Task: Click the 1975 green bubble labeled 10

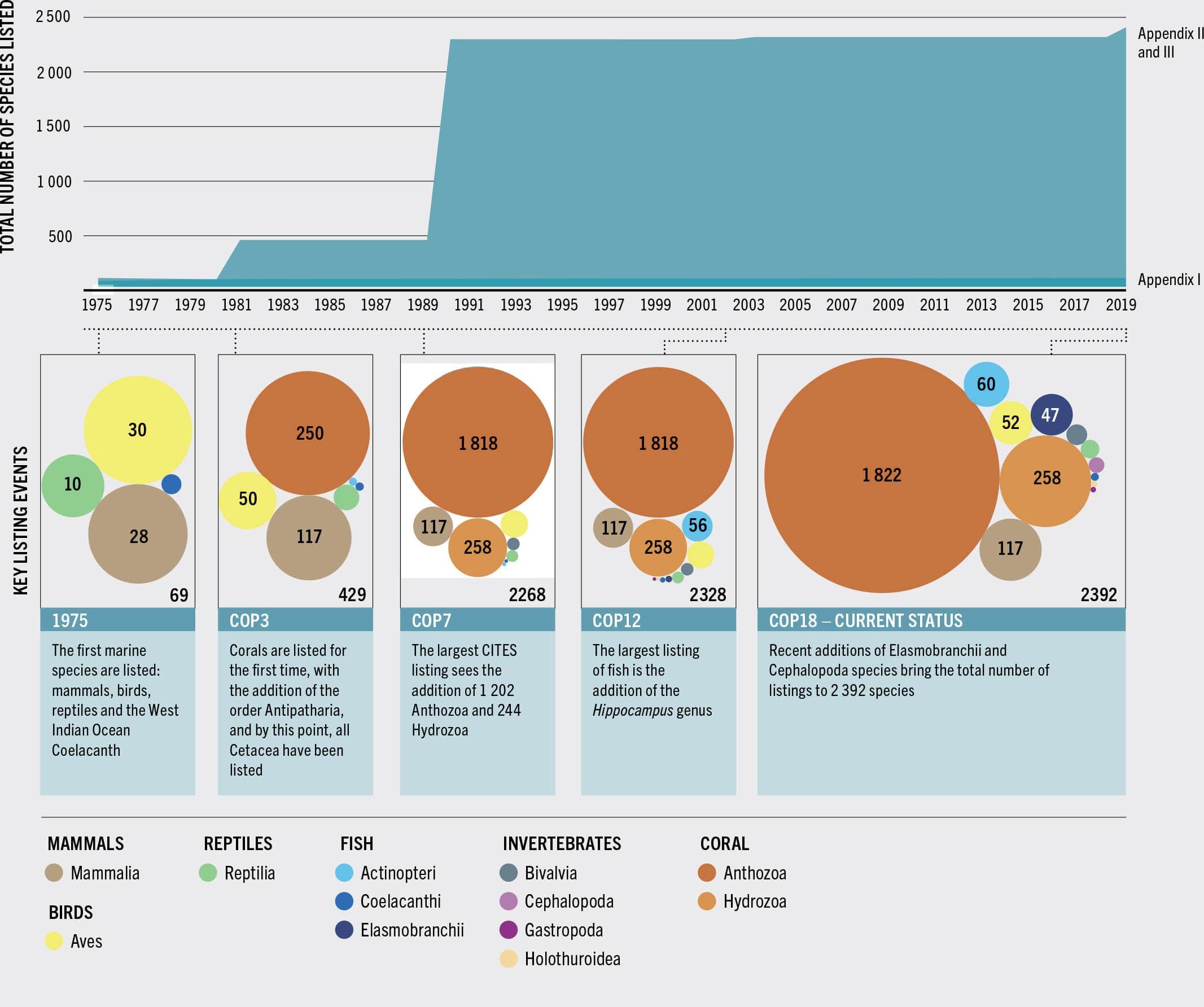Action: click(x=73, y=486)
